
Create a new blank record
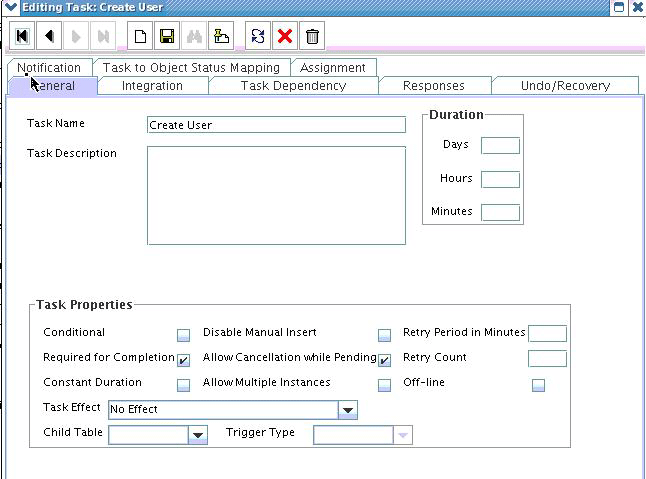(140, 36)
